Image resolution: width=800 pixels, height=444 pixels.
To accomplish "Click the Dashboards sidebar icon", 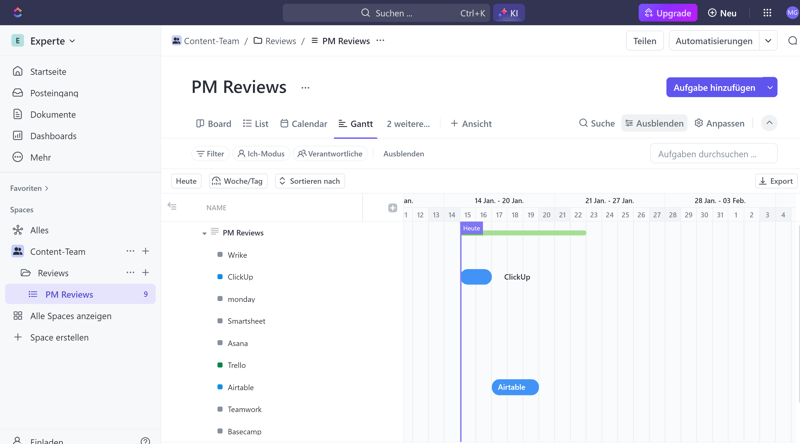I will click(18, 136).
